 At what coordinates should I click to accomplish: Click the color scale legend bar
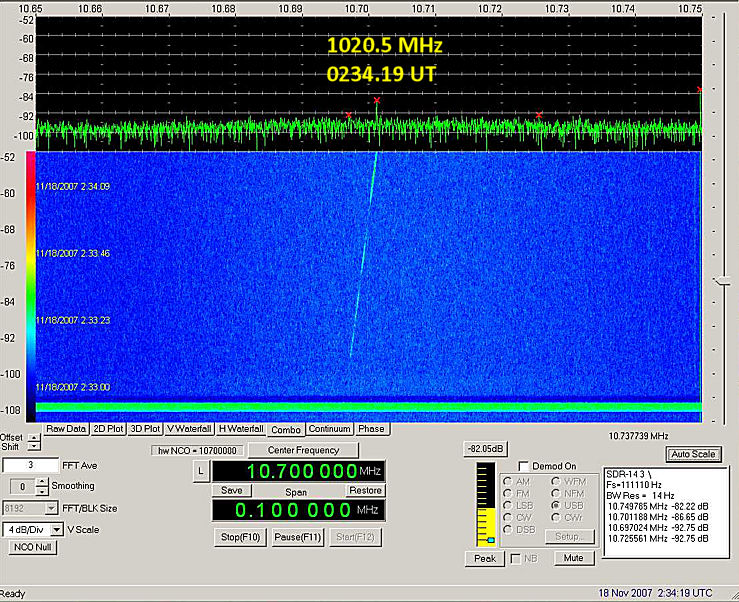click(31, 287)
